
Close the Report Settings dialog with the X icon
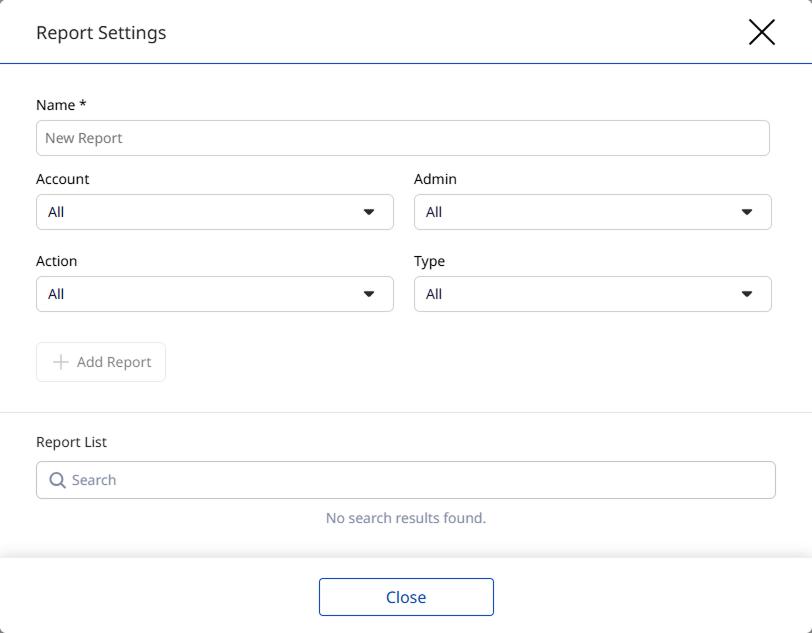click(x=762, y=32)
